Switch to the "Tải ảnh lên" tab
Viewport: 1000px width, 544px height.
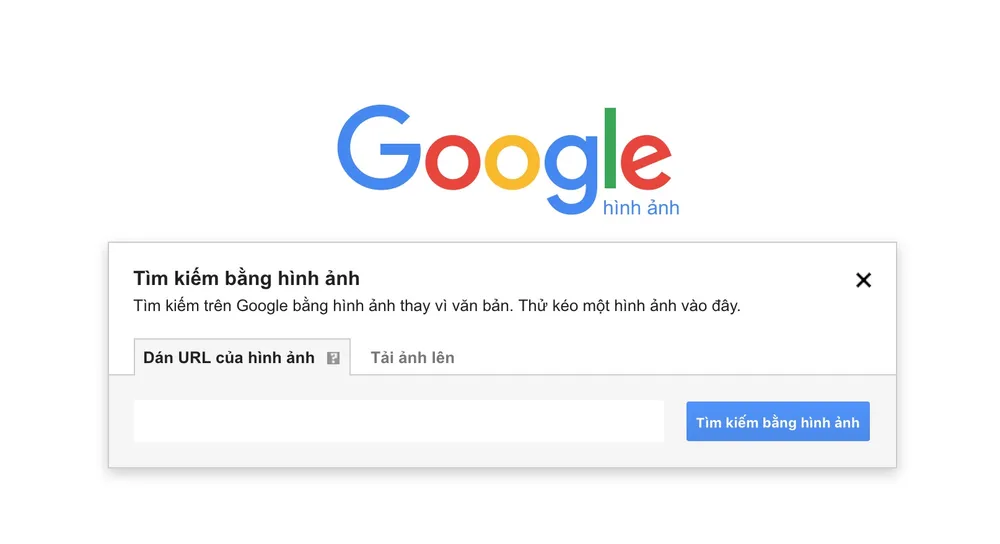412,358
